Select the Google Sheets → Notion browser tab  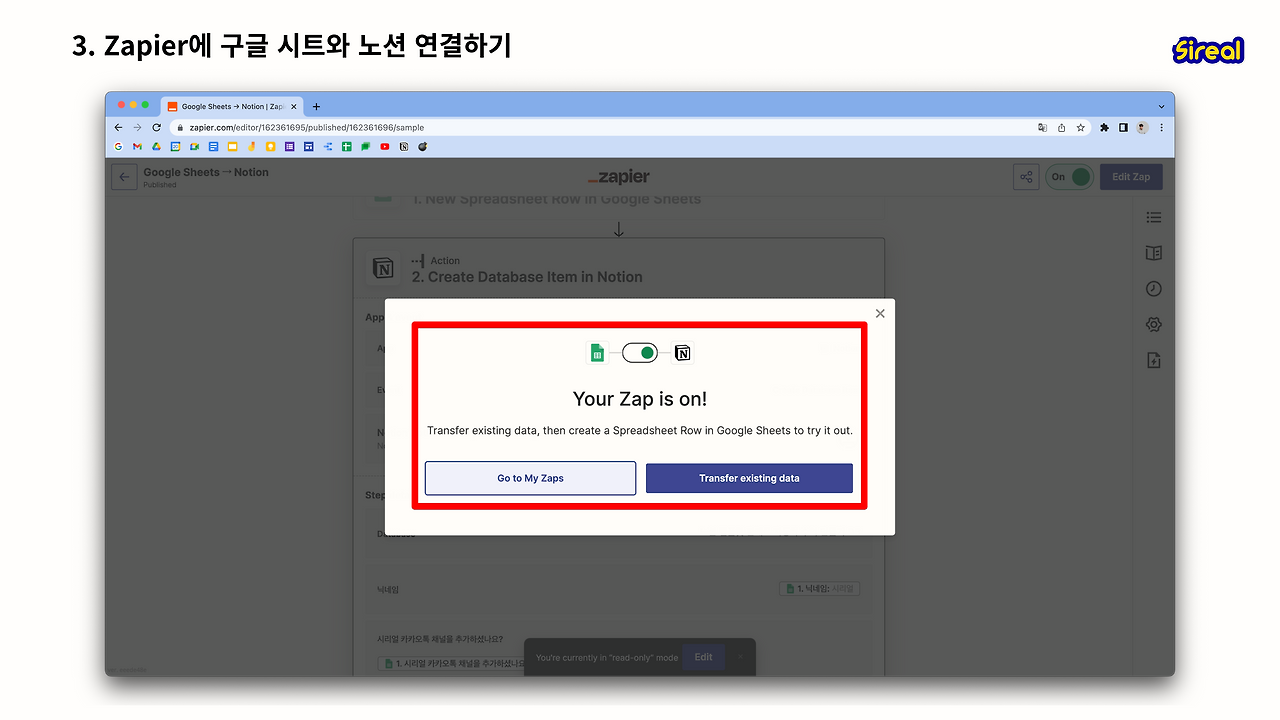[x=231, y=106]
